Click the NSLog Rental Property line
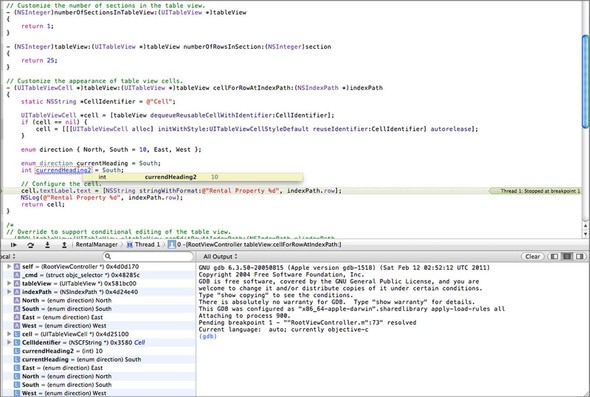590x397 pixels. coord(102,198)
